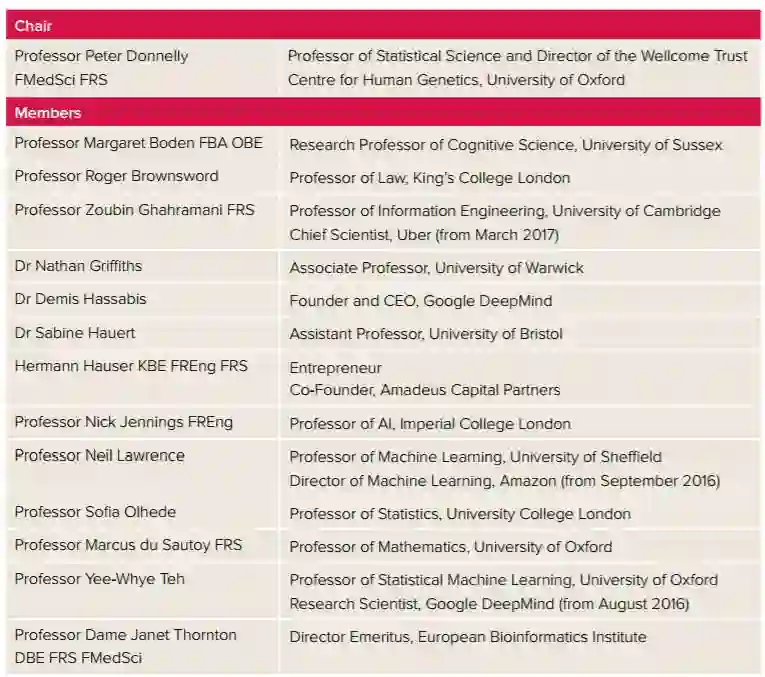
Task: Select Dr Sabine Hauert's name
Action: click(x=74, y=333)
